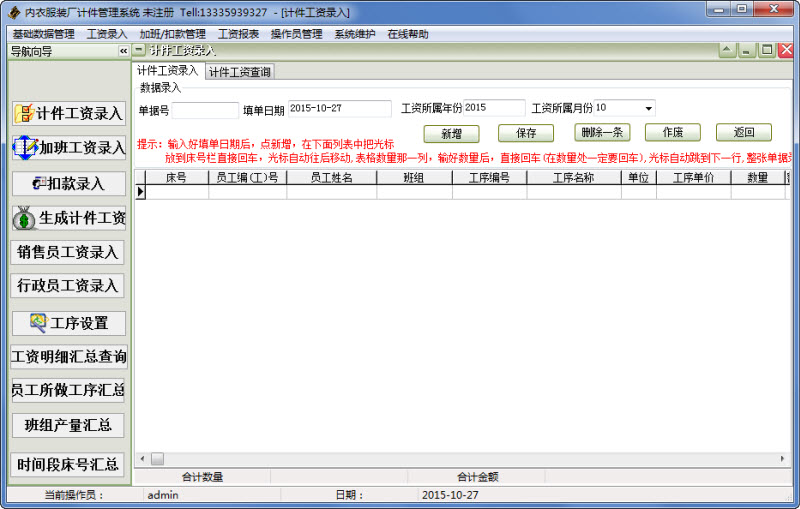
Task: Click the 班组 column header
Action: [x=414, y=177]
